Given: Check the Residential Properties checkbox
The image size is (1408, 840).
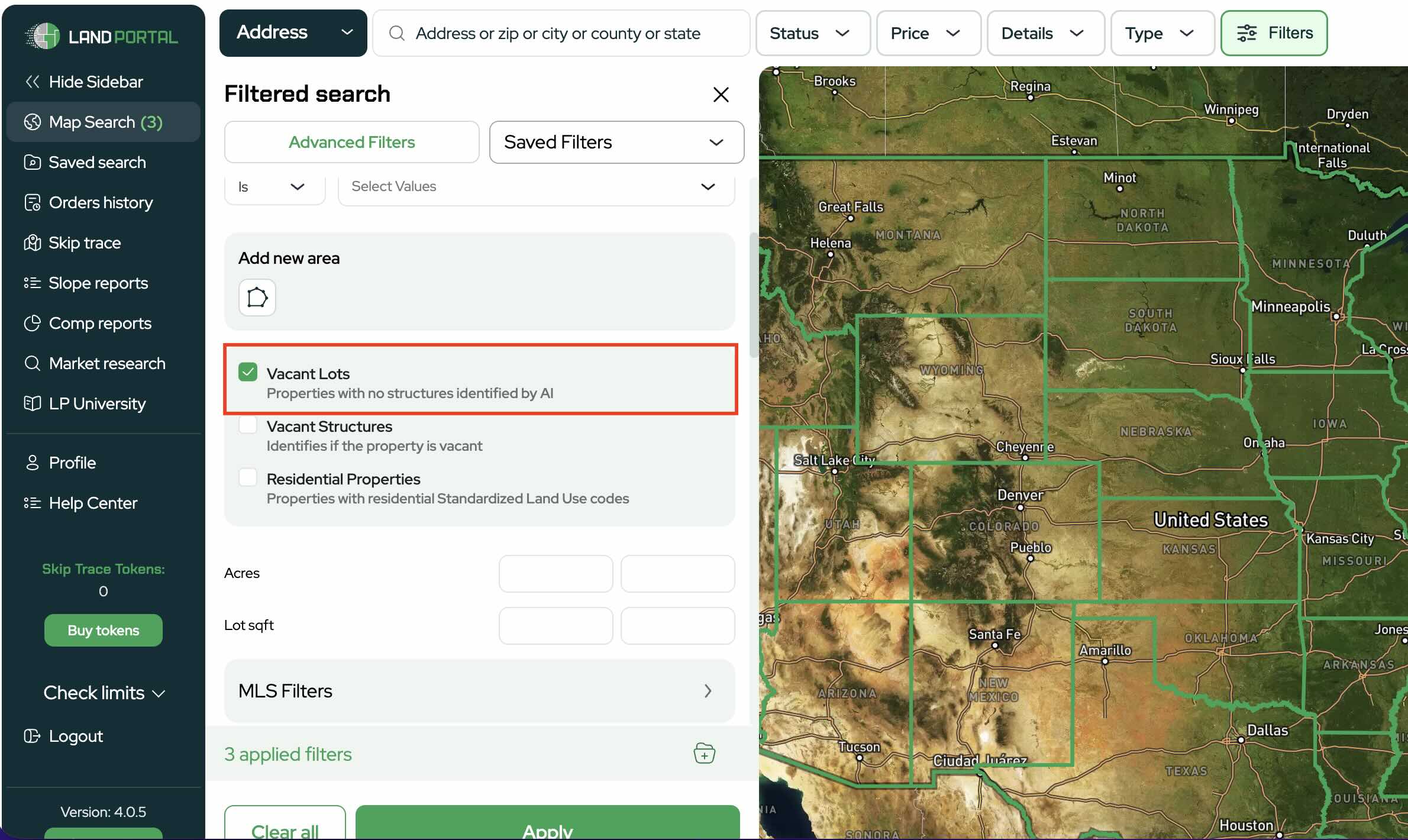Looking at the screenshot, I should (x=248, y=477).
